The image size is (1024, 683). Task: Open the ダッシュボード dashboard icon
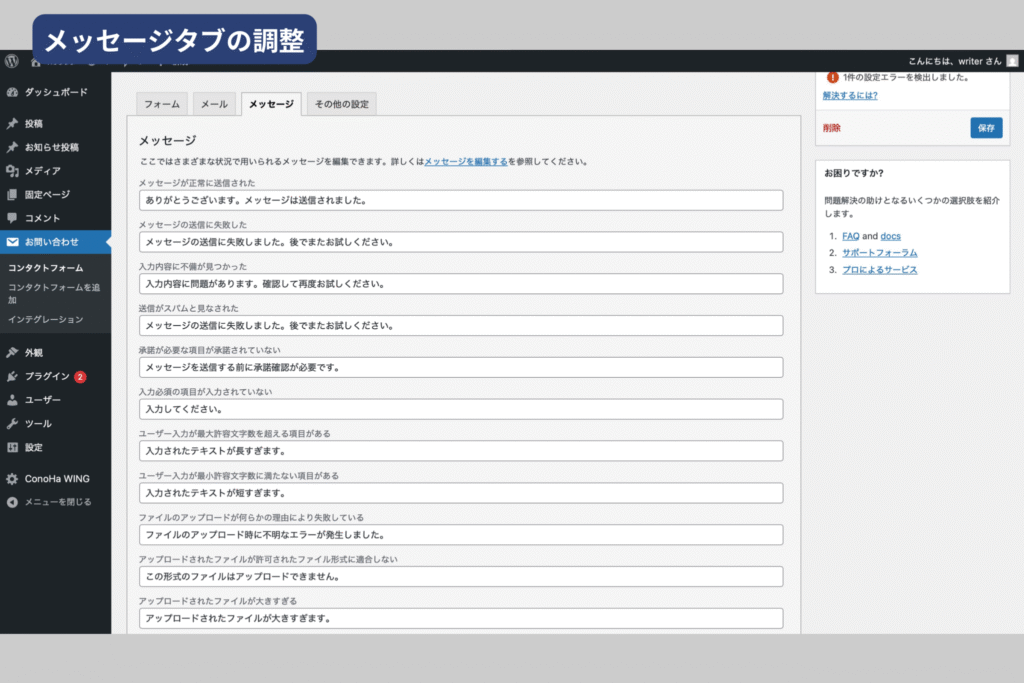pos(12,93)
